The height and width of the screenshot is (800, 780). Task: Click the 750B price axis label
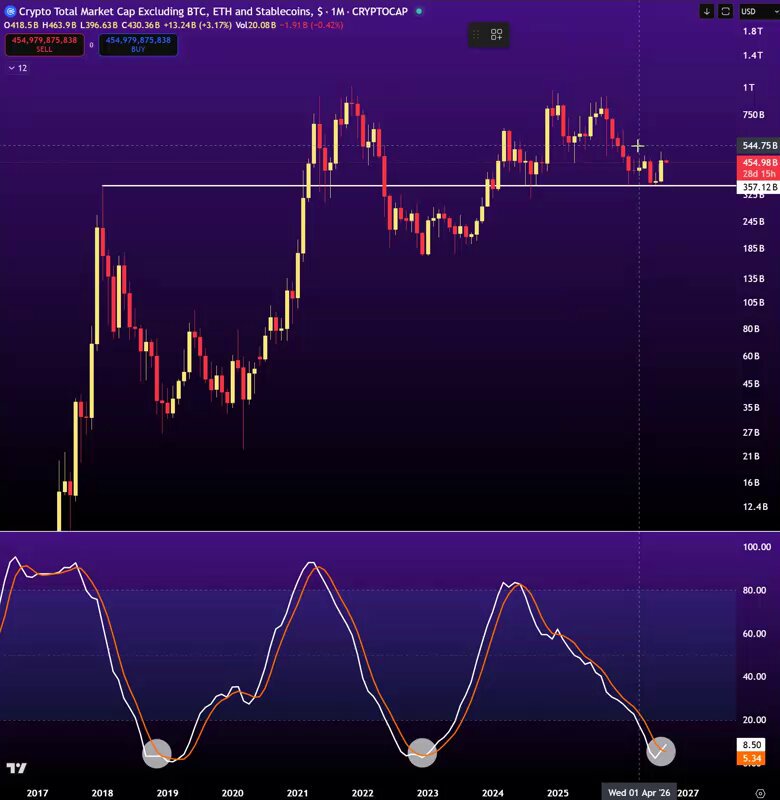pos(753,115)
